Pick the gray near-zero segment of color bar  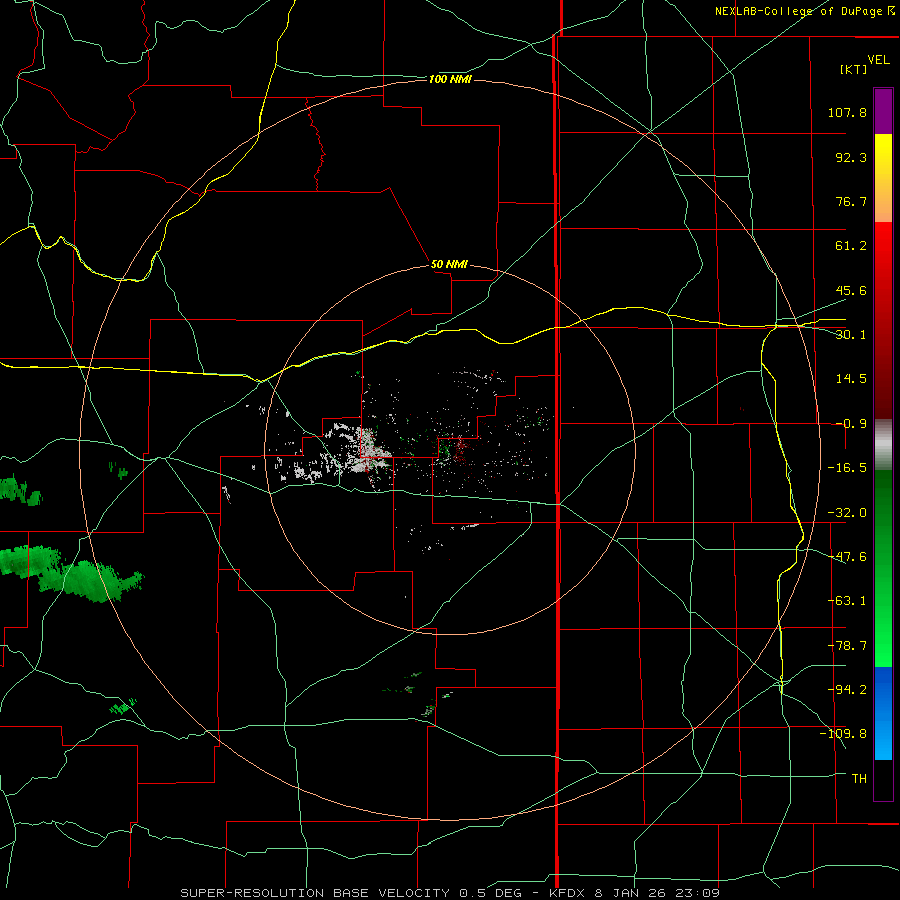(883, 445)
